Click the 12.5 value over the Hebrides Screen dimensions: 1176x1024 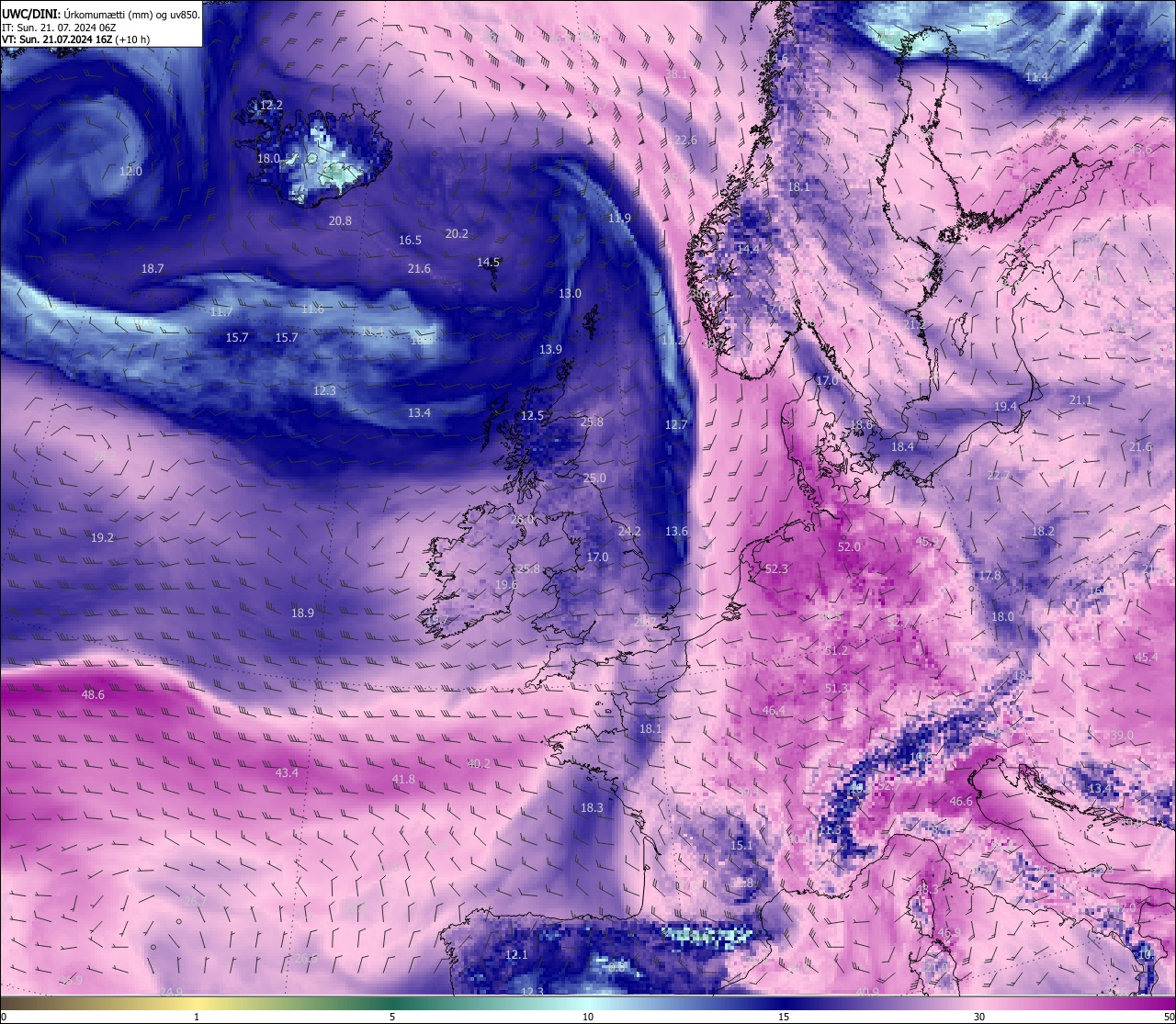[532, 416]
